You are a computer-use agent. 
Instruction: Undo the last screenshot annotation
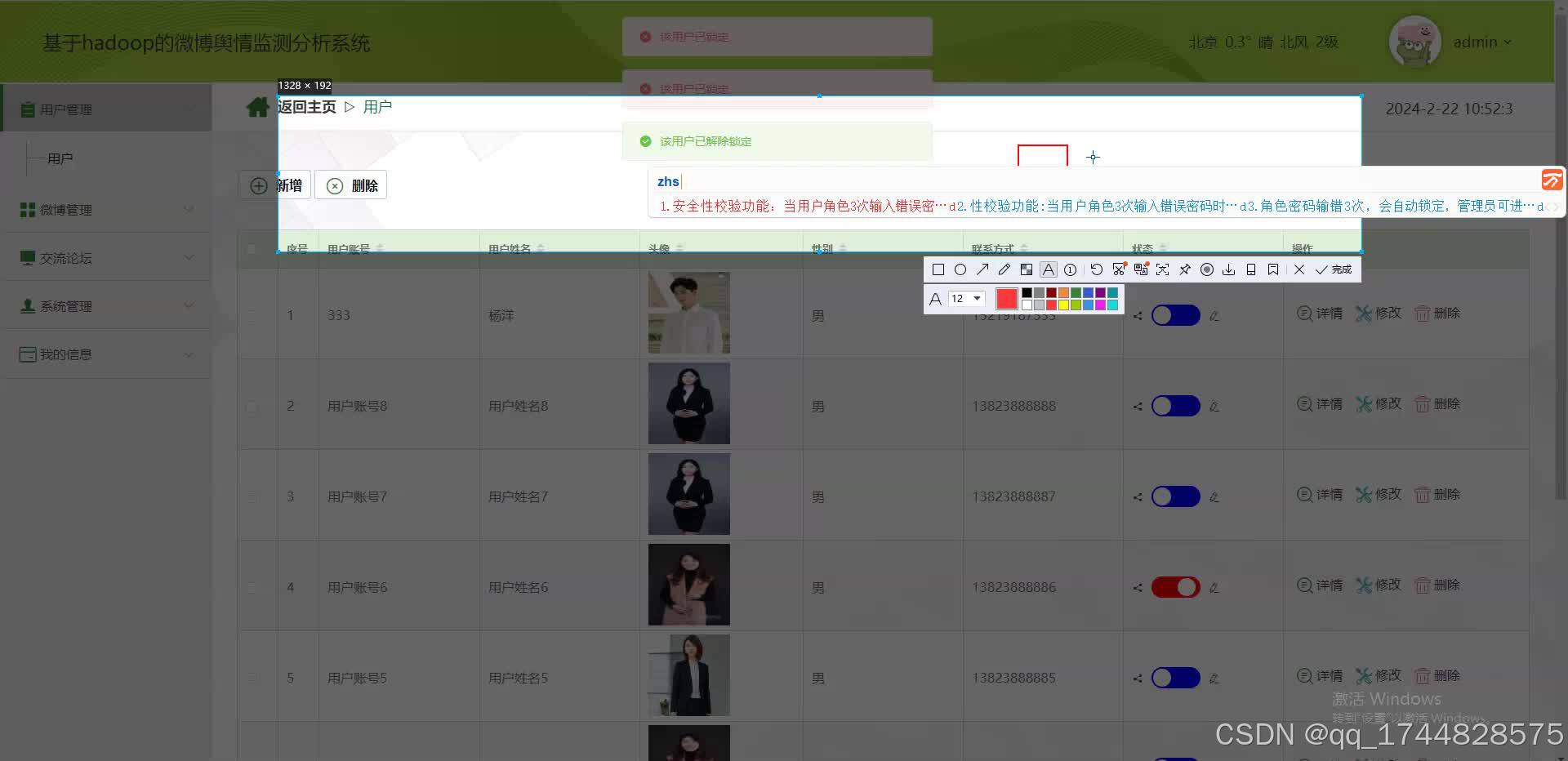(1097, 269)
